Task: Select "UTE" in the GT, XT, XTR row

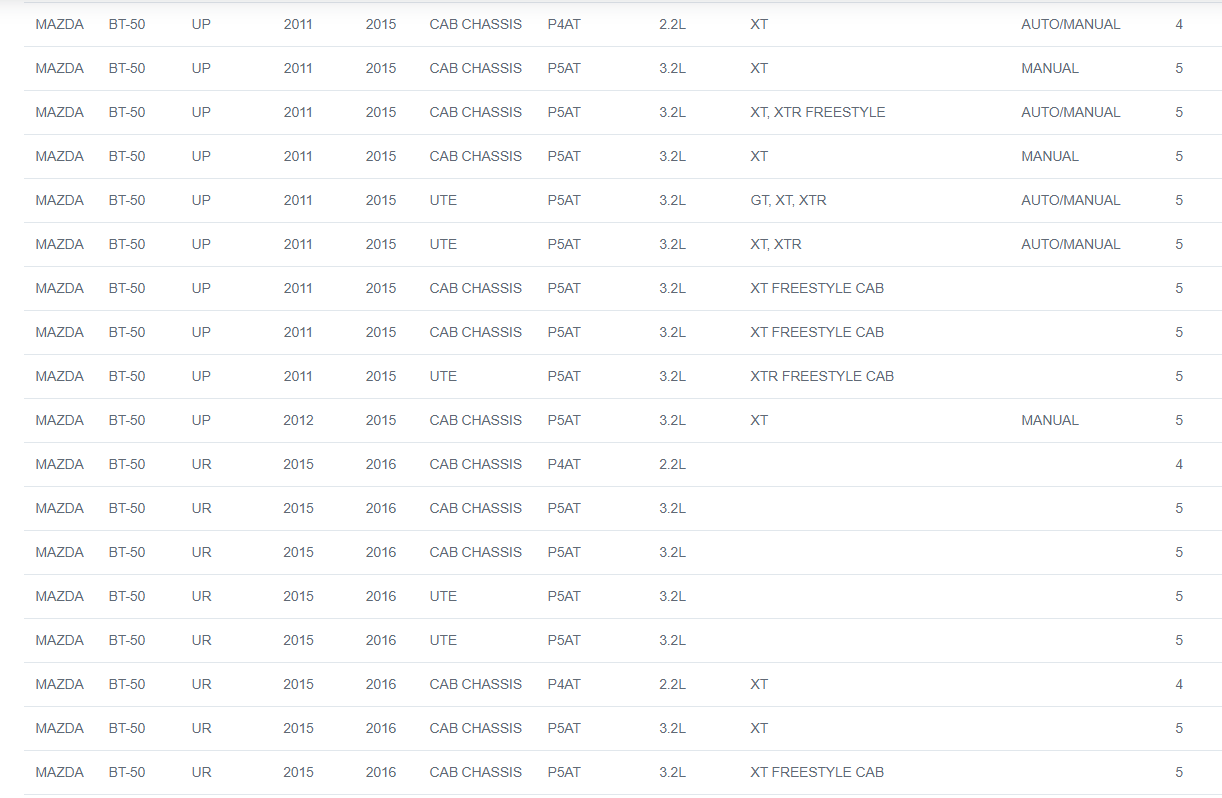Action: [443, 200]
